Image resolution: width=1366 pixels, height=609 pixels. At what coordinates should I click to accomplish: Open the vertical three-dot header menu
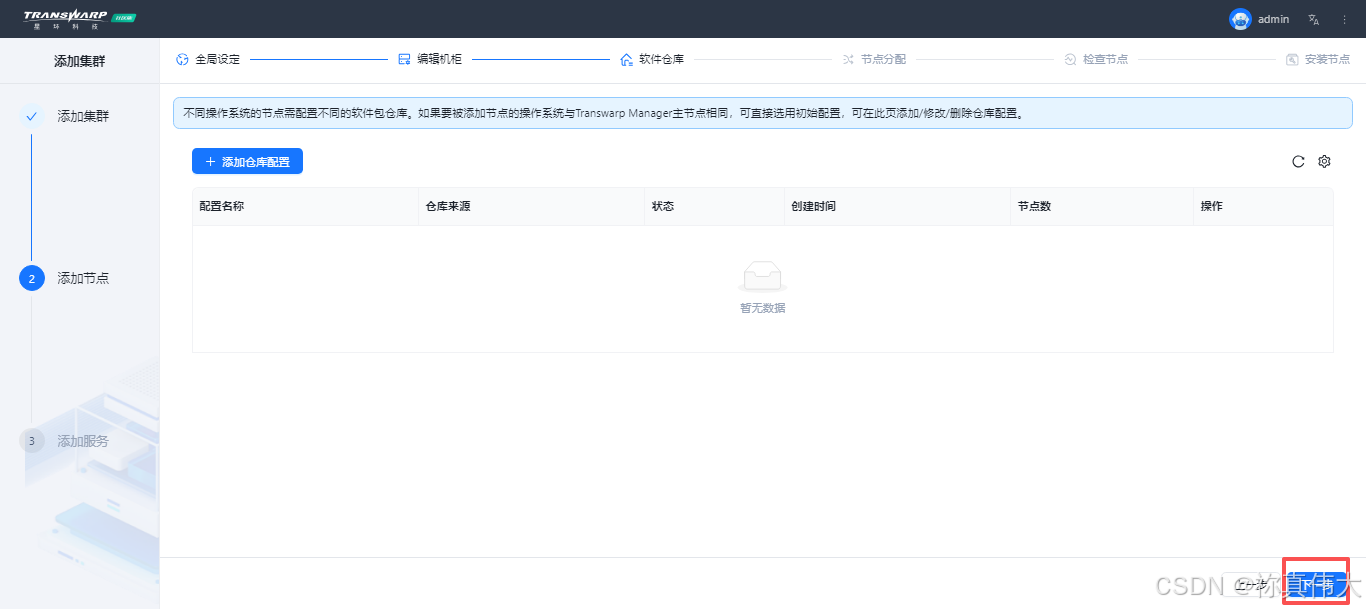[x=1344, y=19]
